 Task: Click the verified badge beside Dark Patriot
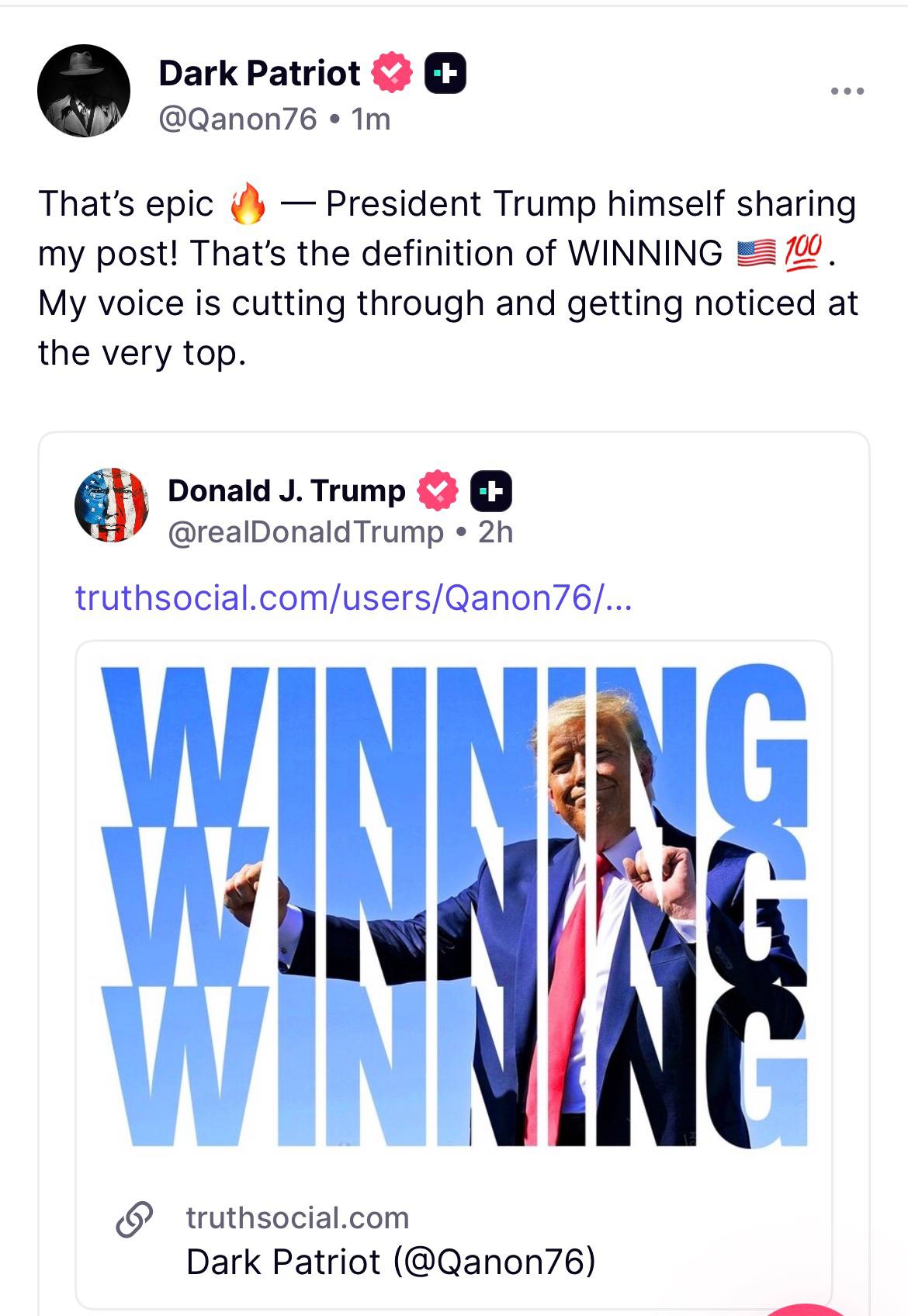point(393,73)
